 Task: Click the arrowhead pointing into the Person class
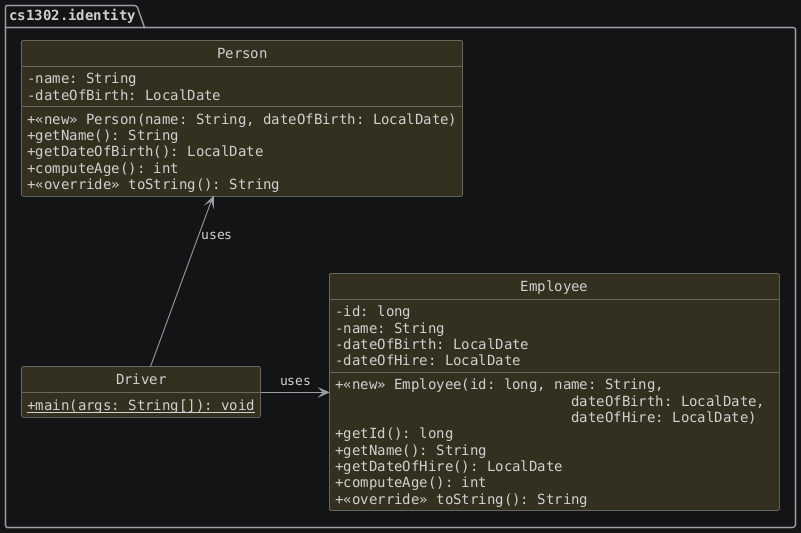tap(210, 202)
